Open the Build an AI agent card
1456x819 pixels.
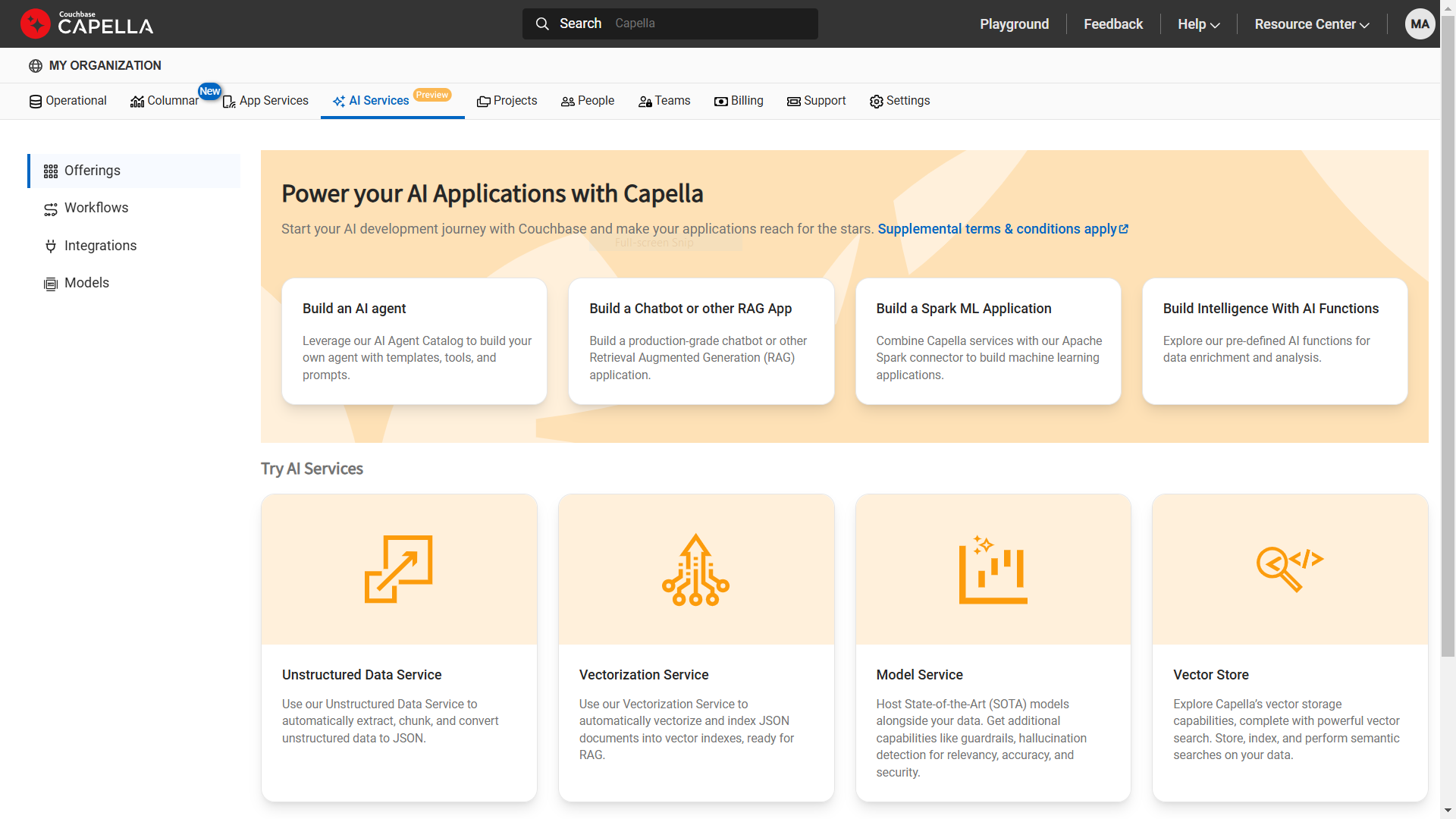[414, 341]
